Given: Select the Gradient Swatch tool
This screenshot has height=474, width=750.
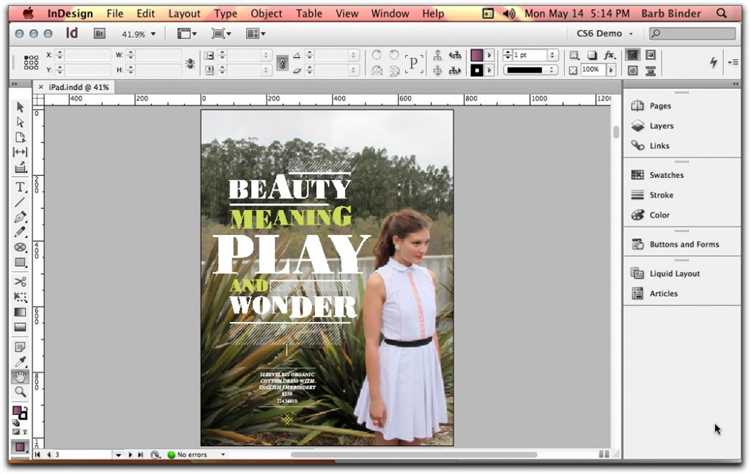Looking at the screenshot, I should coord(20,312).
